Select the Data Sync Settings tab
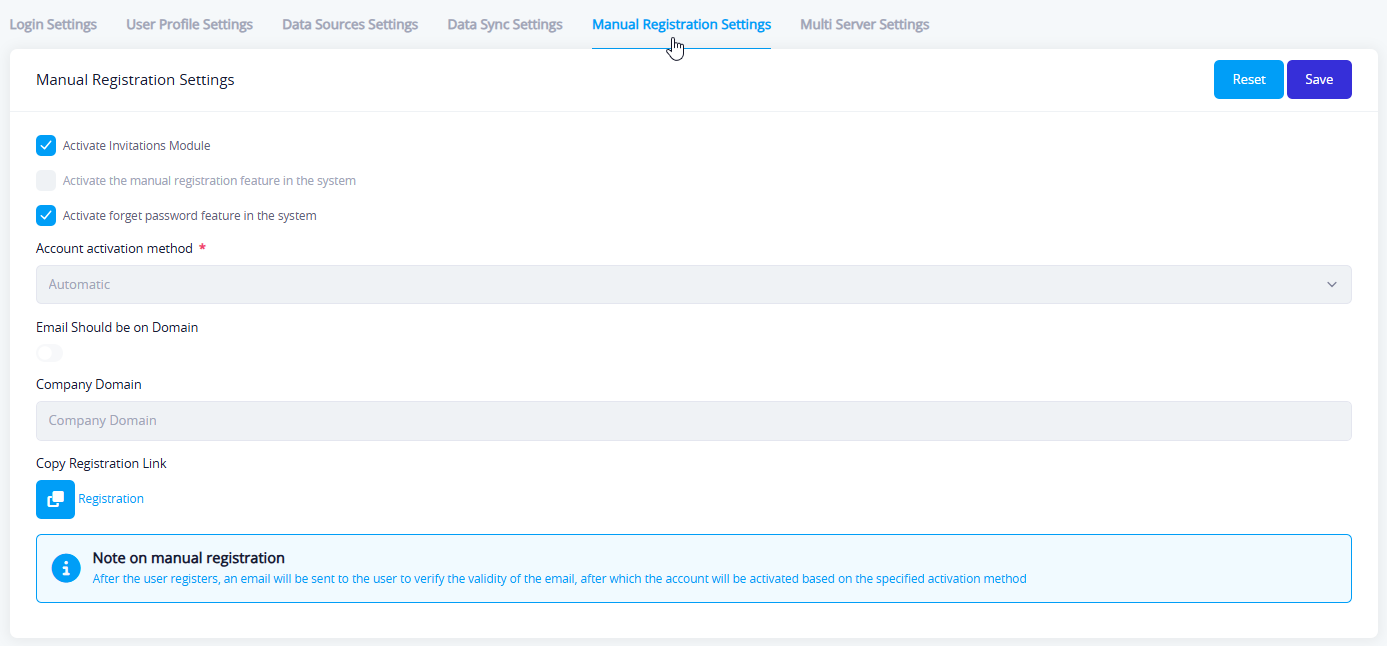Screen dimensions: 1387x646 tap(505, 24)
